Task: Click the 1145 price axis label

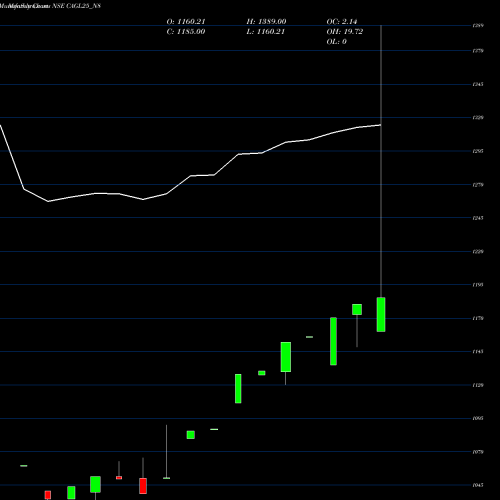Action: 478,352
